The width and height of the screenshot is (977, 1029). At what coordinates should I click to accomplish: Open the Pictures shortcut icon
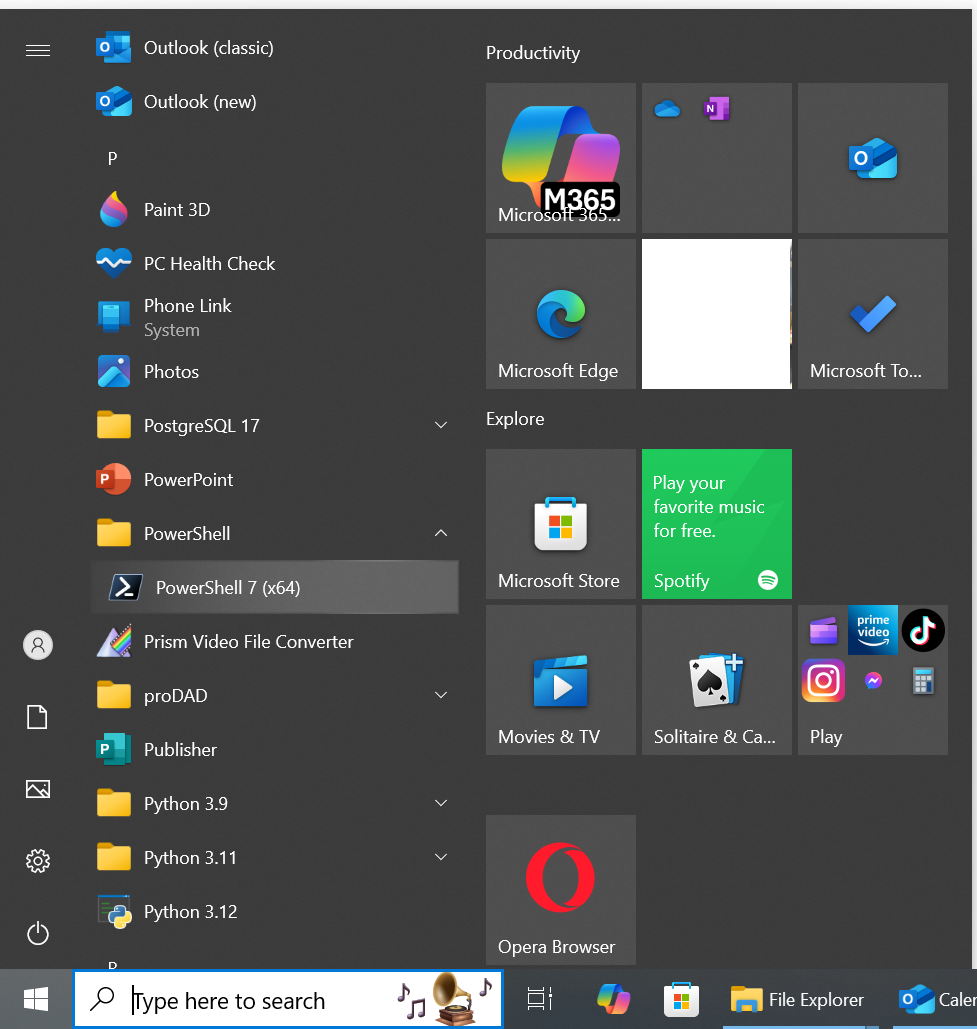point(37,789)
